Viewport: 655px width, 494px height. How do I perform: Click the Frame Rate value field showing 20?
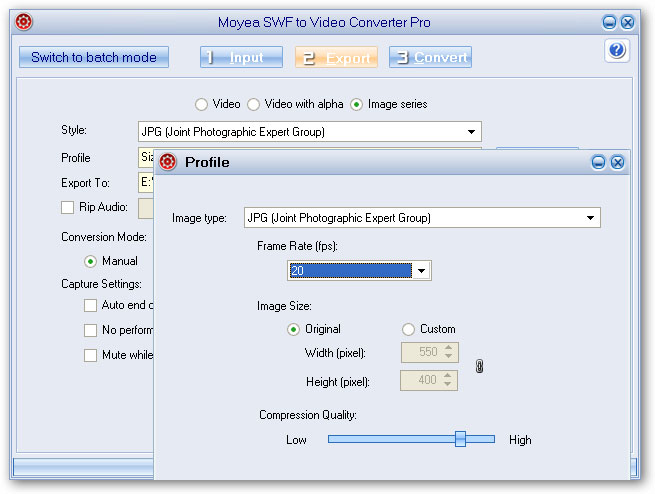coord(350,271)
